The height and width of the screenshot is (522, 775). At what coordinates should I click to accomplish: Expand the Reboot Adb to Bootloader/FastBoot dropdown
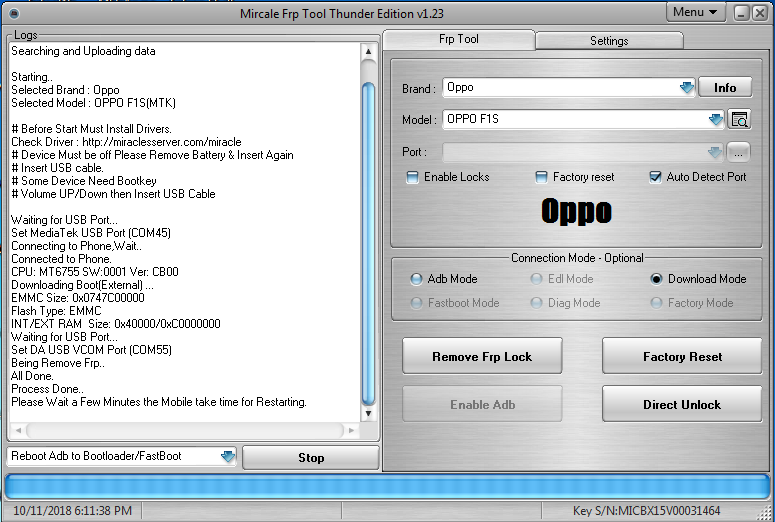227,456
